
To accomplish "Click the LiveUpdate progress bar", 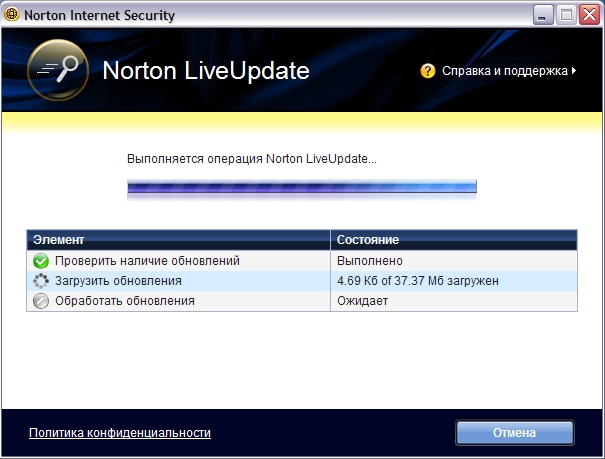I will coord(302,187).
